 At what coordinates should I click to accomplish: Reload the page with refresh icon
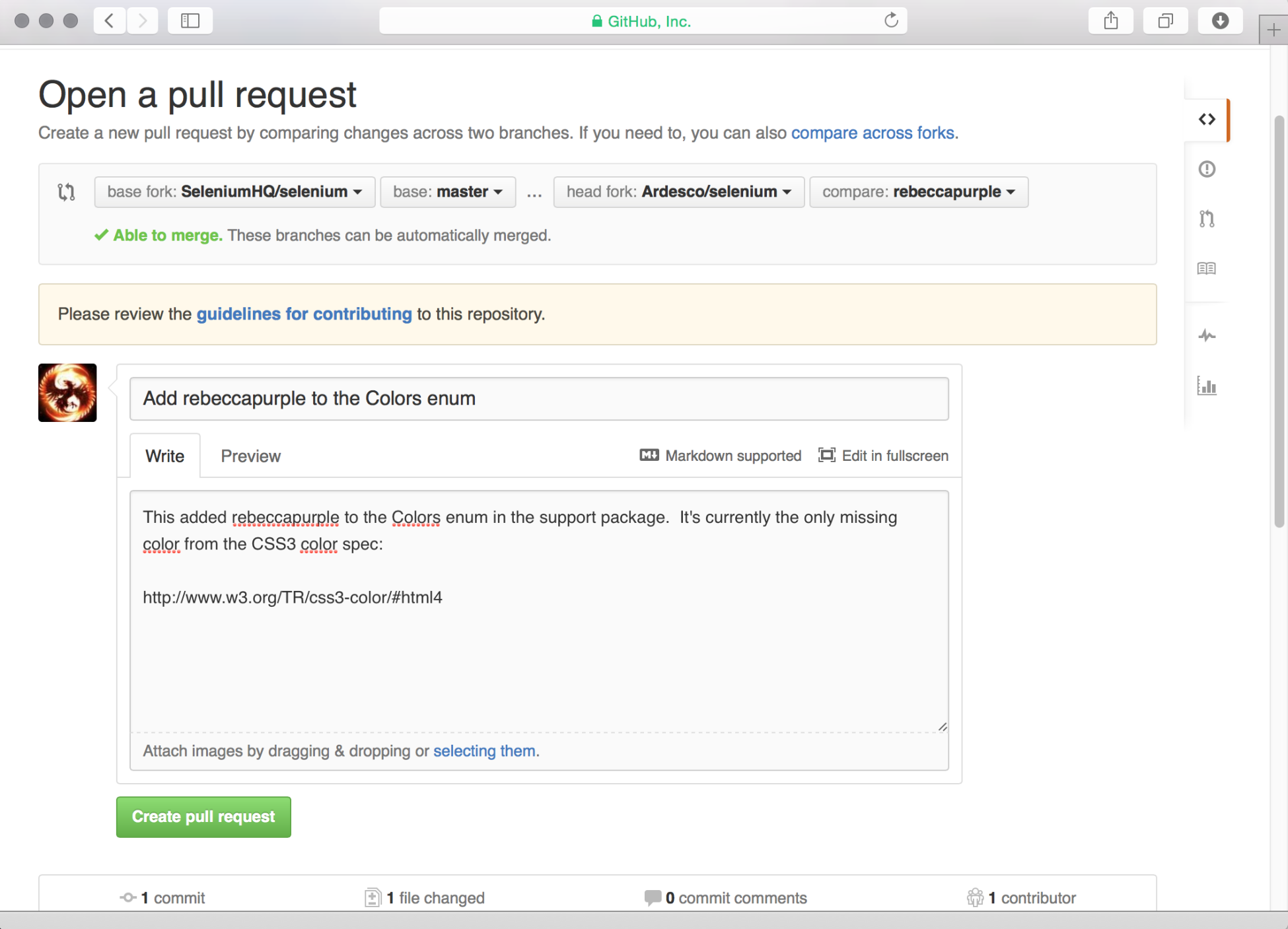(x=891, y=20)
